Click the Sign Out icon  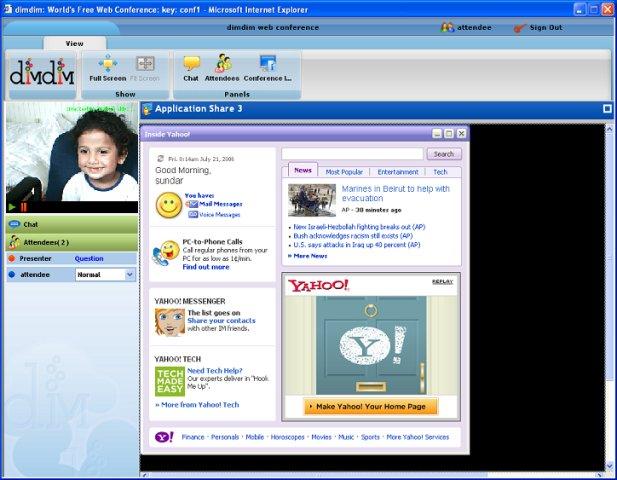tap(519, 28)
